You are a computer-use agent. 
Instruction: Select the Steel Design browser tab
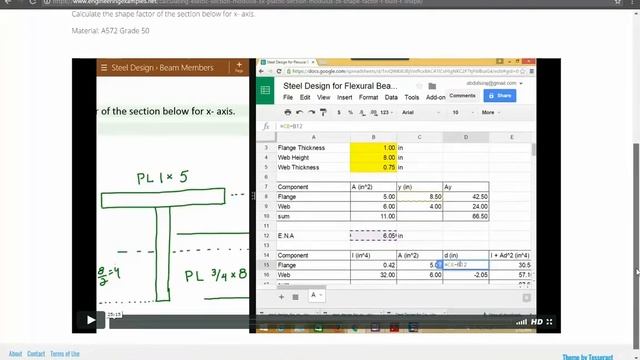[288, 62]
